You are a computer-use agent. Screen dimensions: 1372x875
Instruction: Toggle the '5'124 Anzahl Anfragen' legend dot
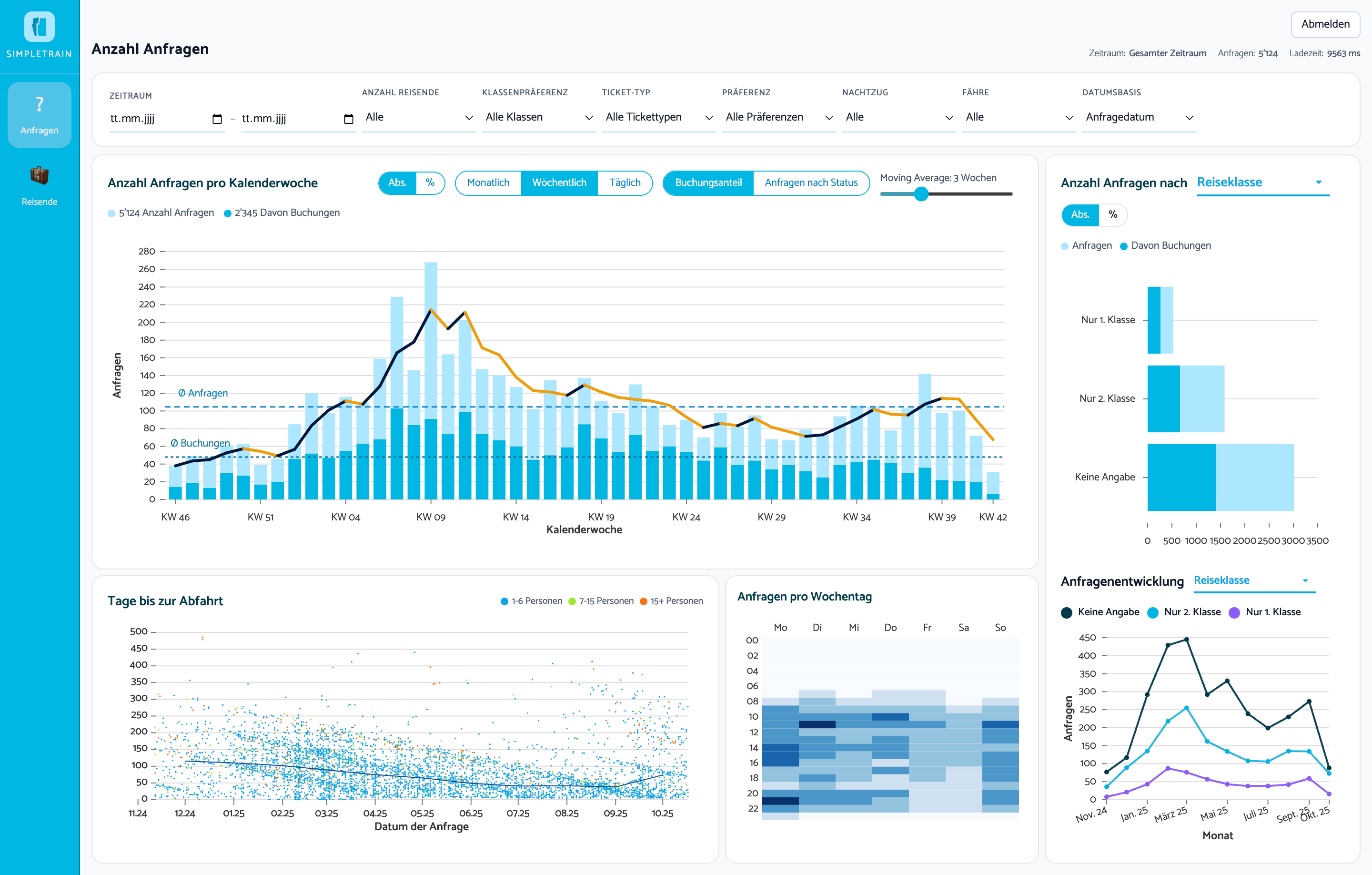(x=111, y=213)
